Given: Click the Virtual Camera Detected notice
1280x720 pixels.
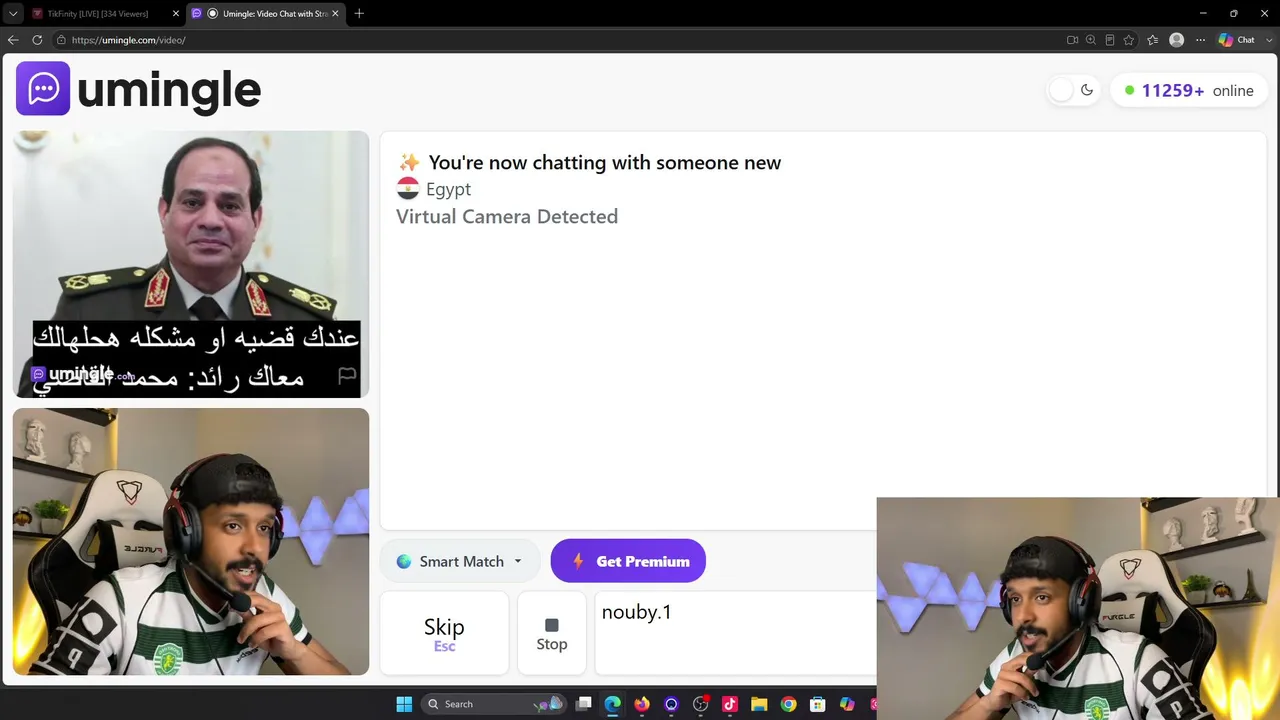Looking at the screenshot, I should pyautogui.click(x=507, y=216).
